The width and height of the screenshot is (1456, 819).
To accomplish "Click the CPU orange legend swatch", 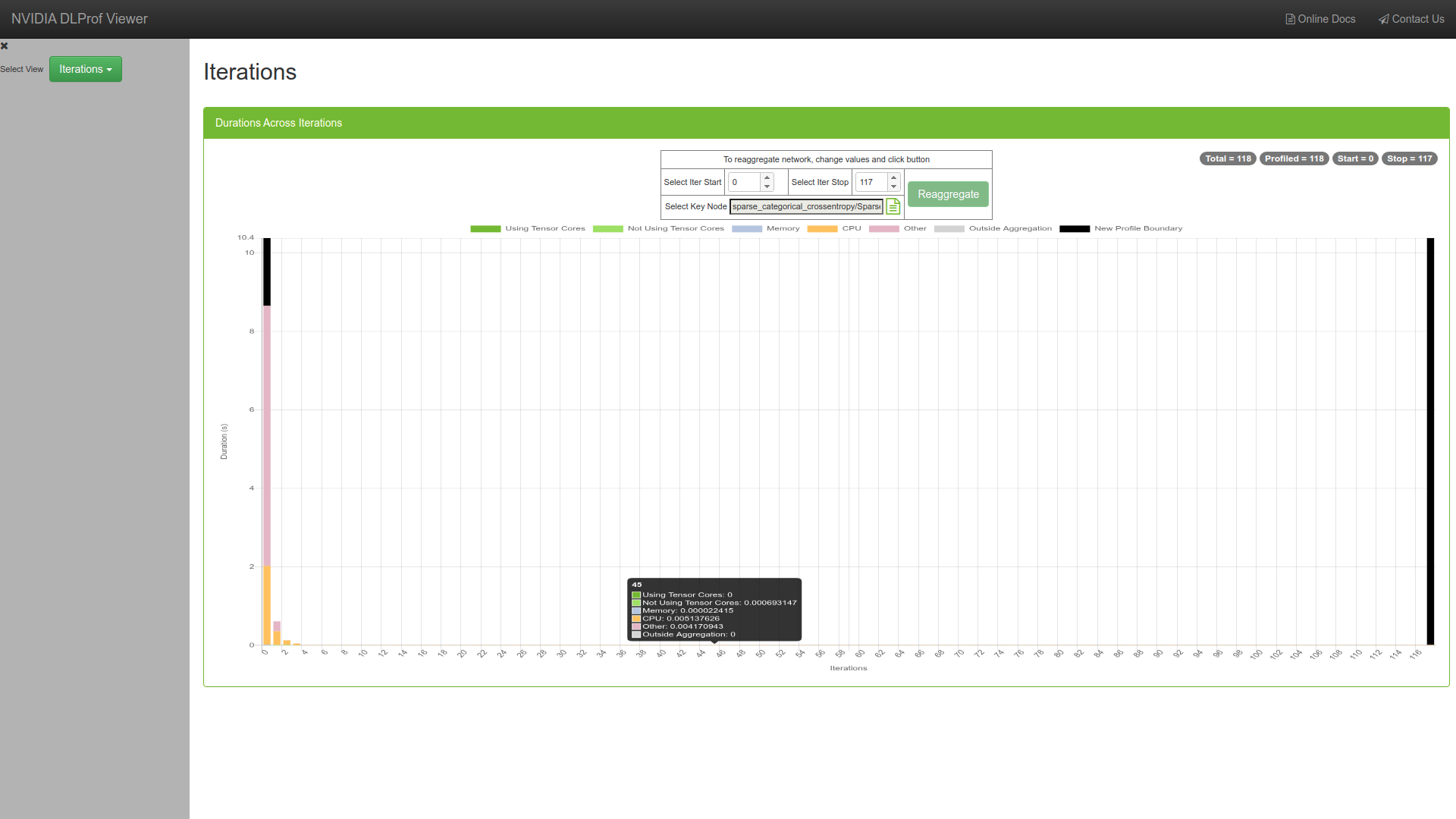I will click(x=822, y=228).
